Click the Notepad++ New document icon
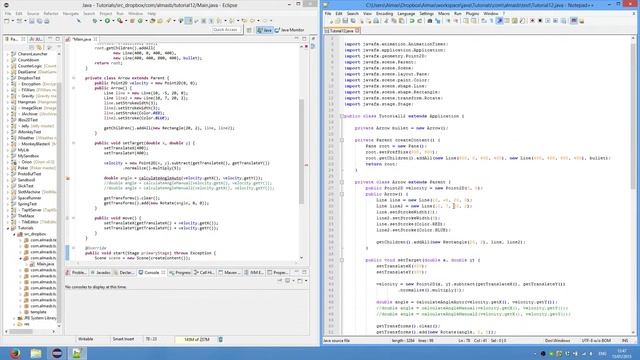The image size is (640, 360). (x=330, y=21)
